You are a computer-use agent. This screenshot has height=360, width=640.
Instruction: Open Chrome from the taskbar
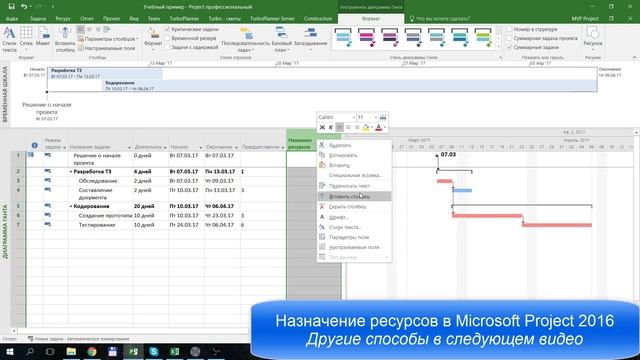point(92,351)
